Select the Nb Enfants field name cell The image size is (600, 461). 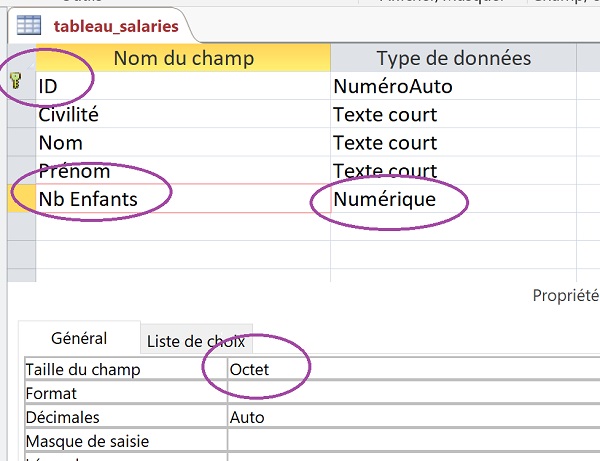point(183,199)
